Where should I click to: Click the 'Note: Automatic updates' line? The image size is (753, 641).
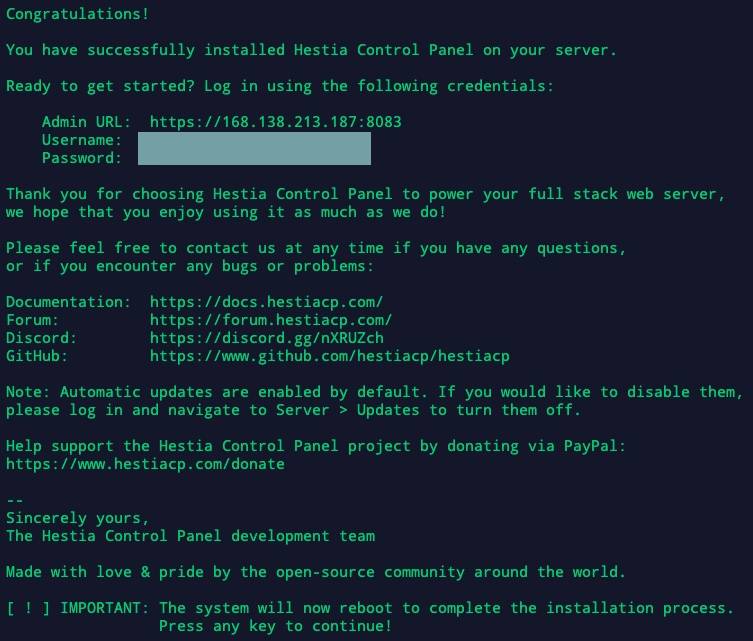(375, 392)
